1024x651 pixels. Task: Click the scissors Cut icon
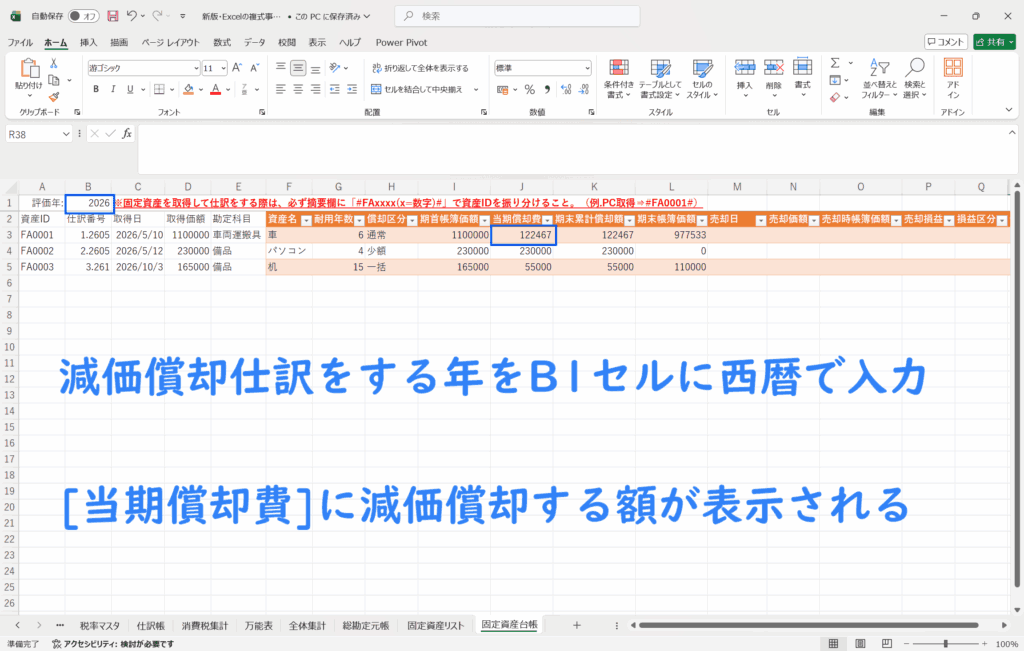pyautogui.click(x=54, y=62)
